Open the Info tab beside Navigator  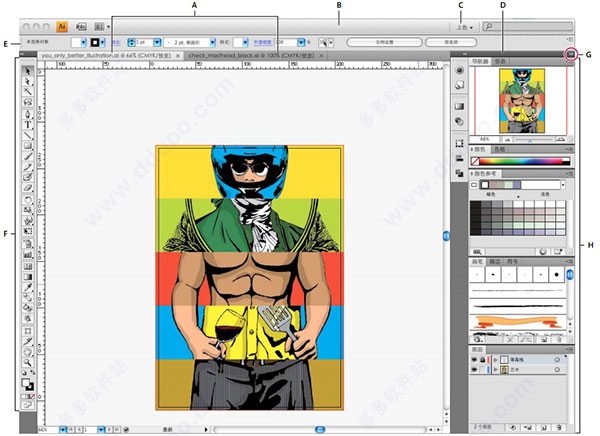tap(500, 61)
